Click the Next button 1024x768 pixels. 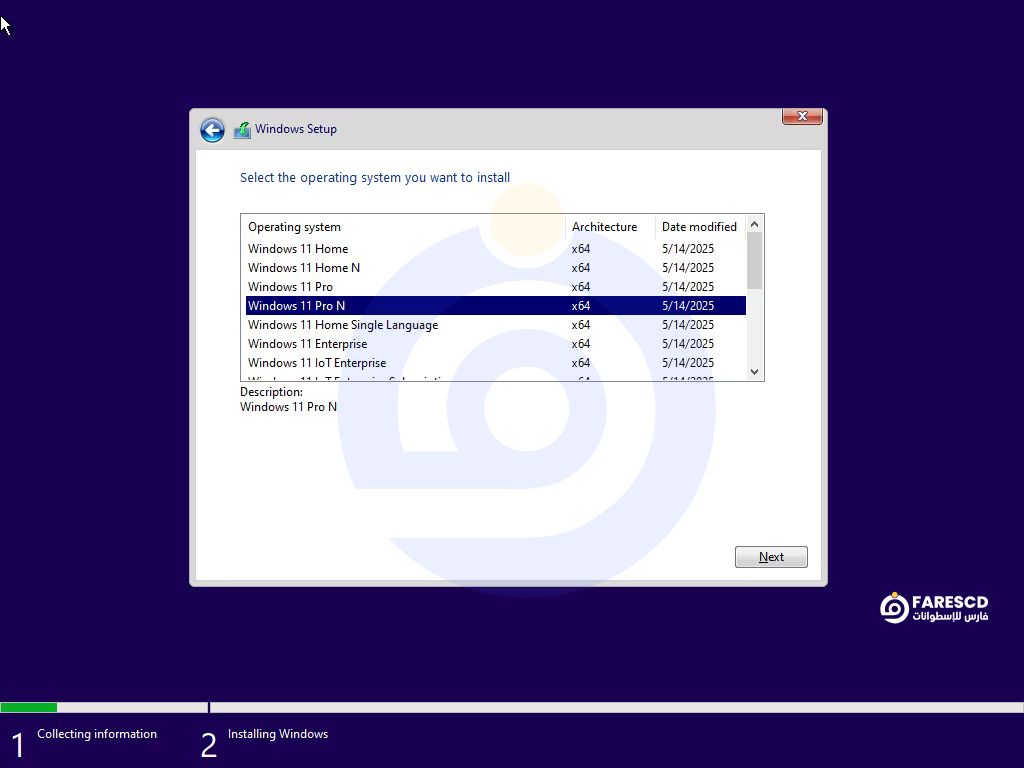click(771, 557)
